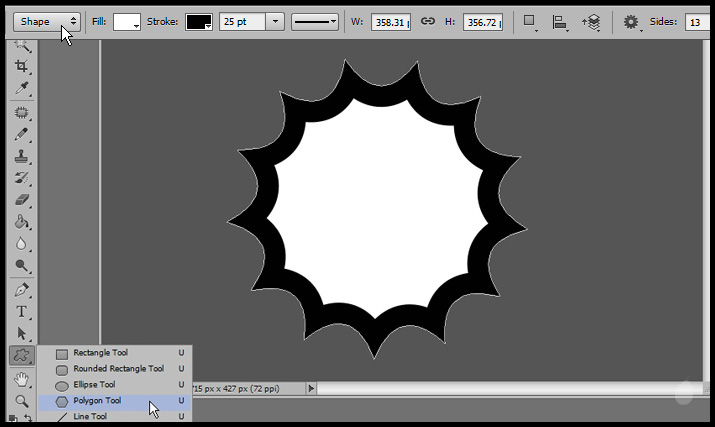
Task: Select the Eyedropper tool
Action: [x=21, y=90]
